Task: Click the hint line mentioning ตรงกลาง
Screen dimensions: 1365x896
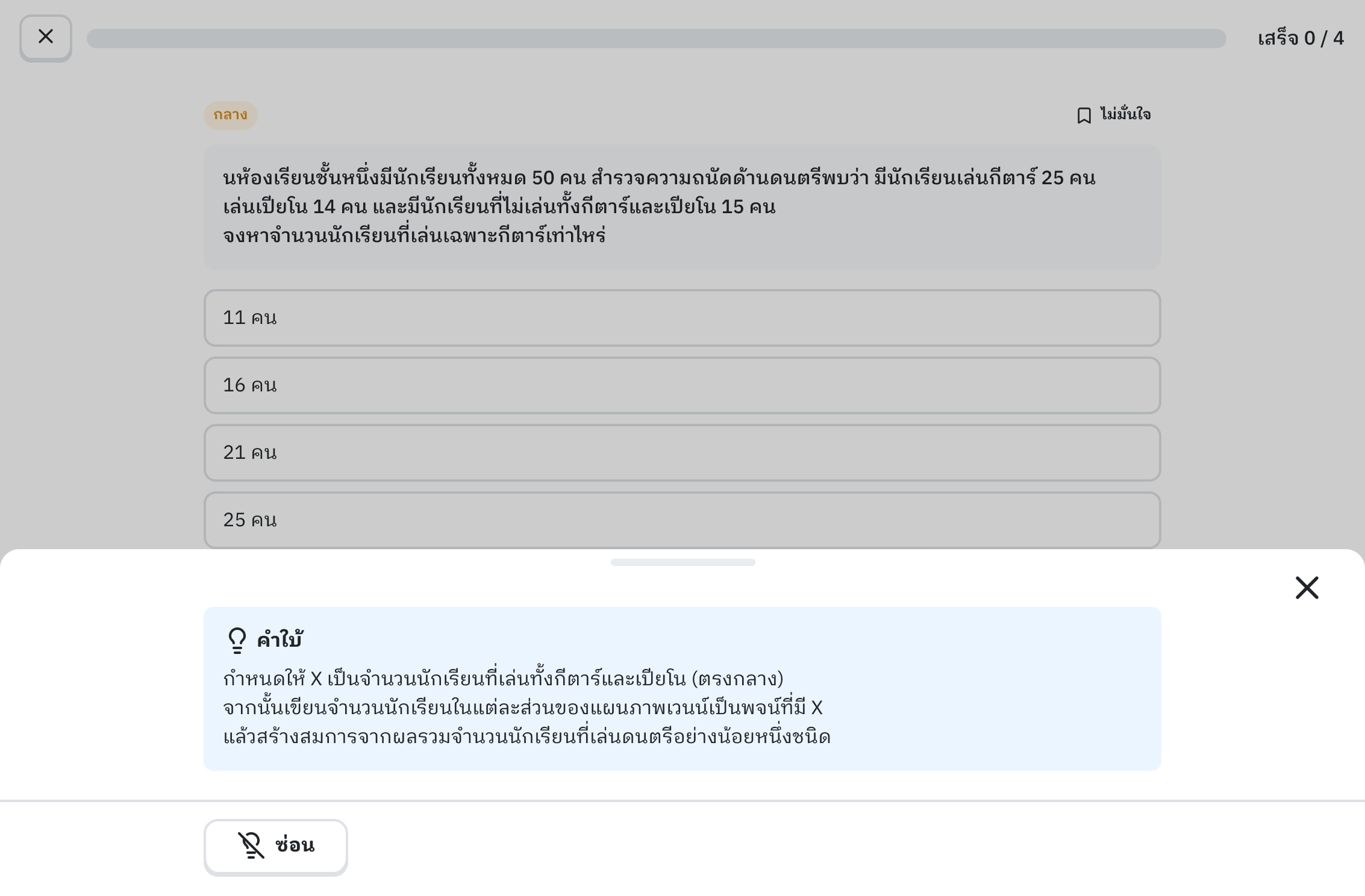Action: point(503,679)
